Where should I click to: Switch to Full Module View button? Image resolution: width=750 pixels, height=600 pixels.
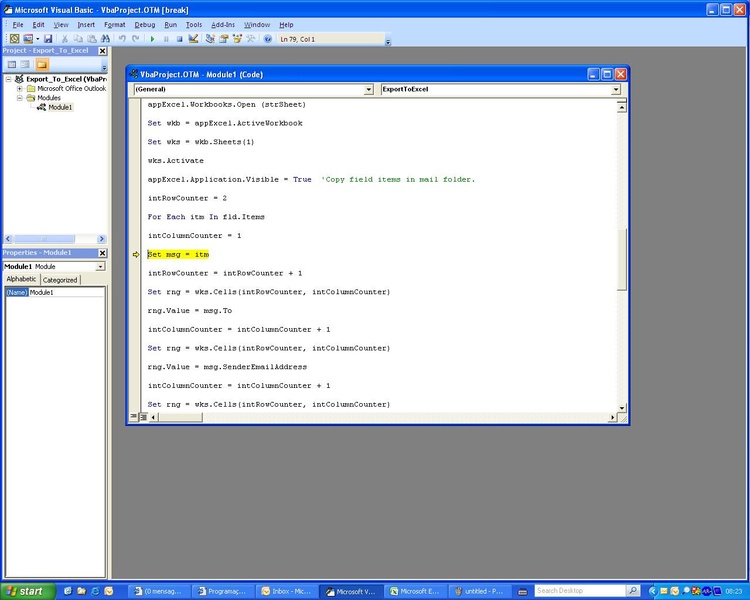146,416
